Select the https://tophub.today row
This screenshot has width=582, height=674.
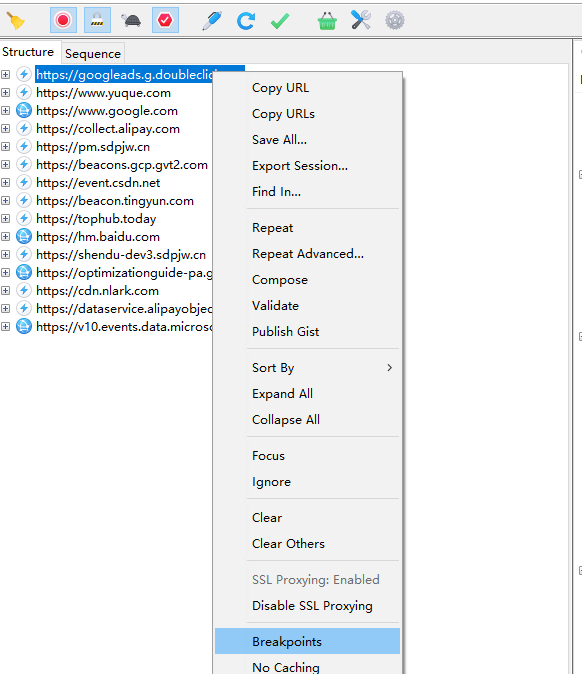click(x=96, y=219)
